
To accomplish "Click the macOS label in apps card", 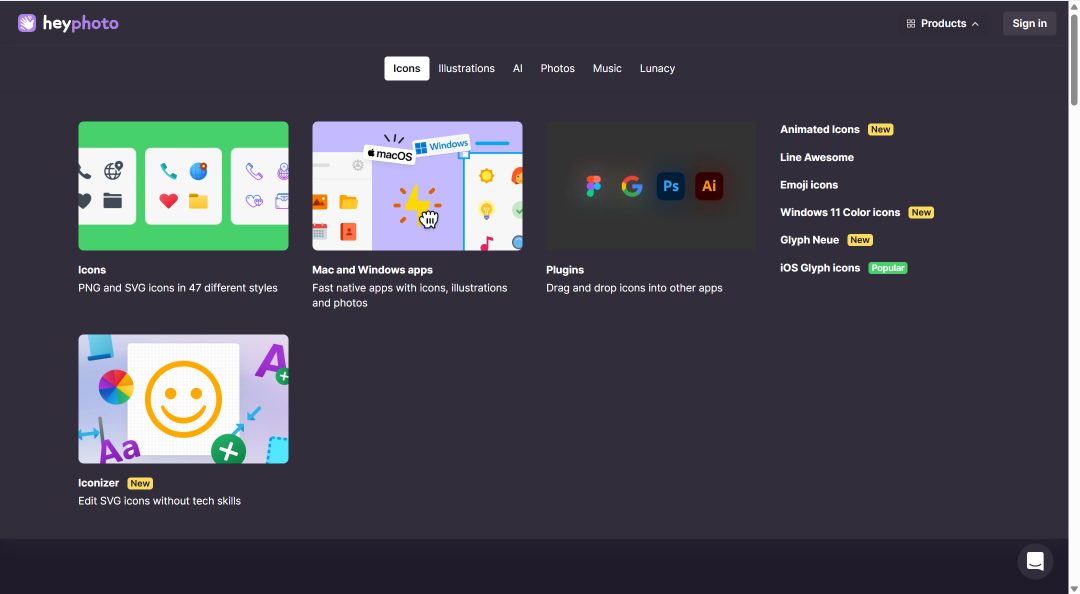I will (x=389, y=154).
